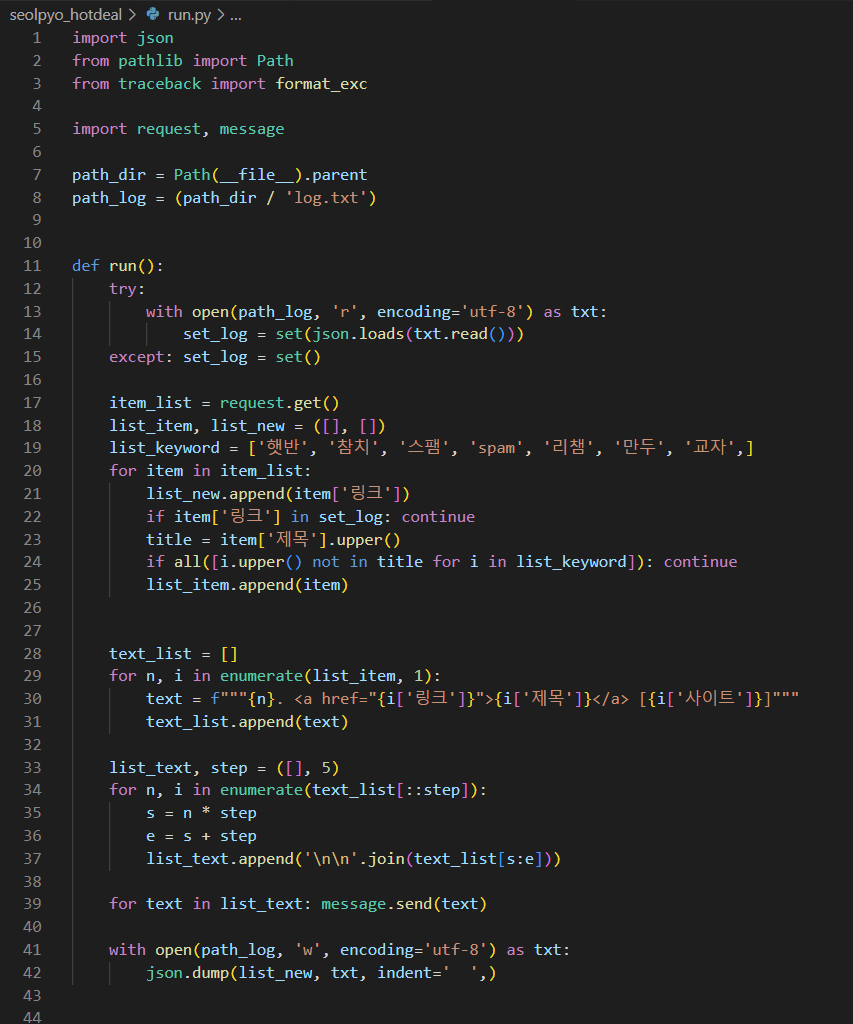Click line number 1 in gutter

pos(37,38)
